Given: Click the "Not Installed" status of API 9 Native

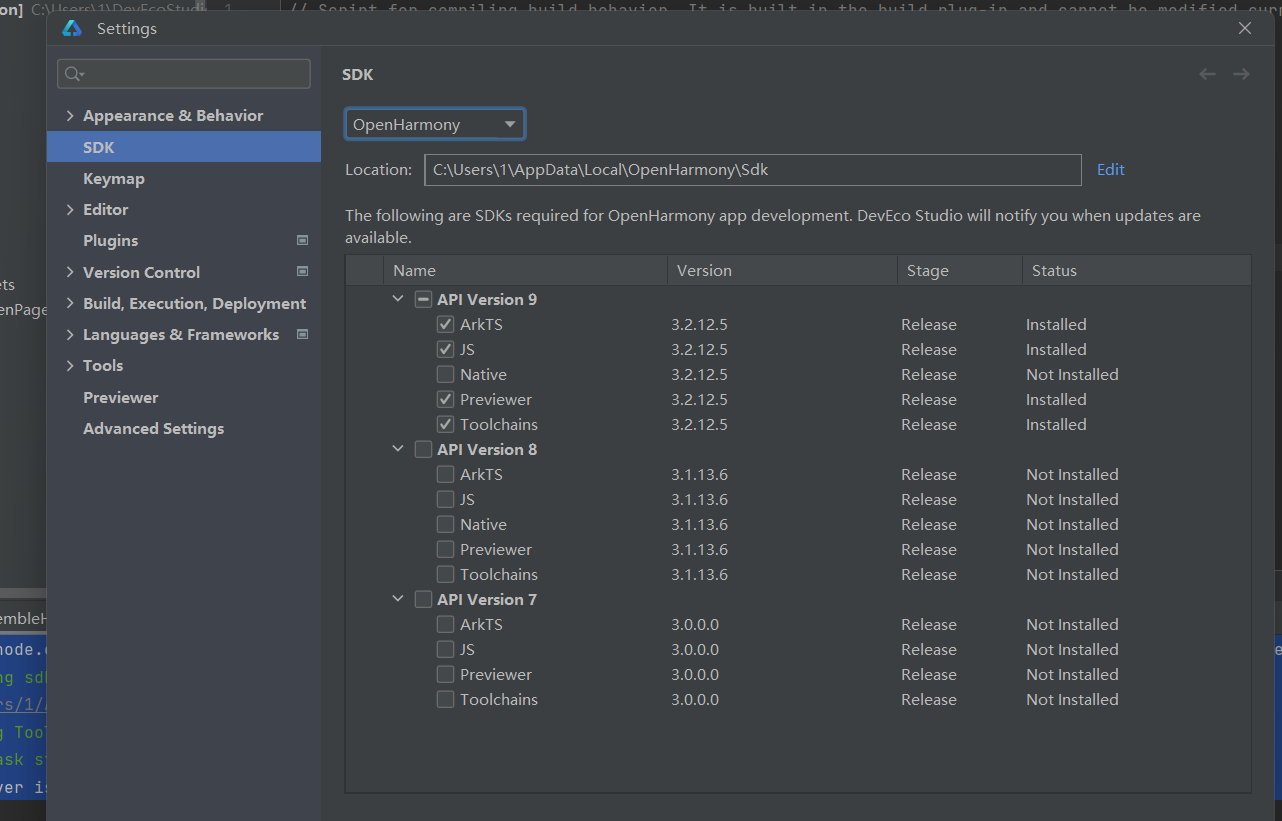Looking at the screenshot, I should 1072,374.
